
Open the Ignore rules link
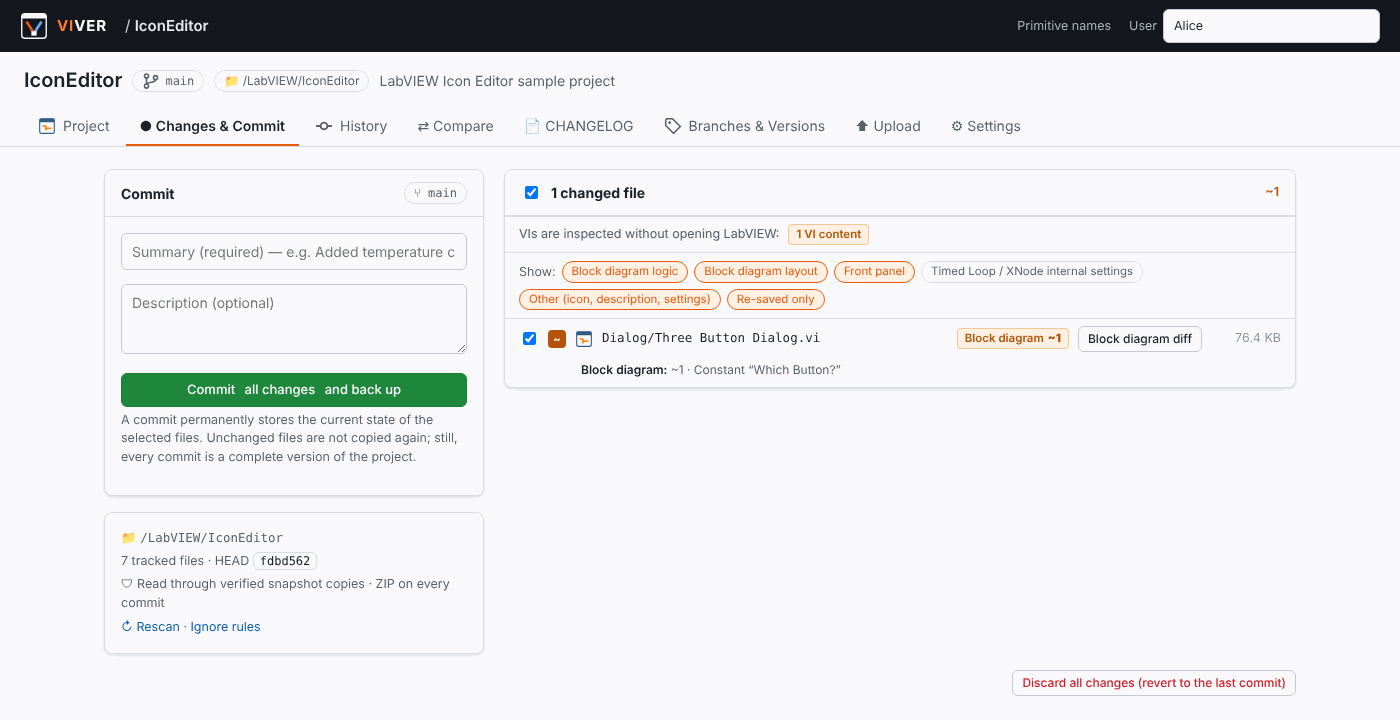(225, 627)
